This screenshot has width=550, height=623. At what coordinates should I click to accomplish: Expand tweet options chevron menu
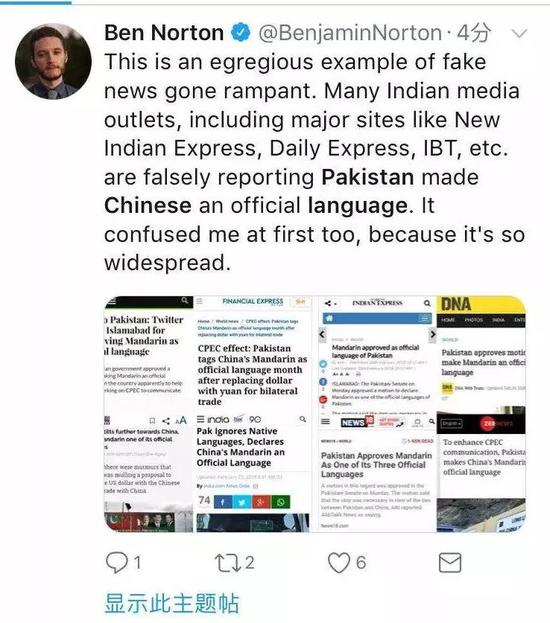(x=519, y=33)
